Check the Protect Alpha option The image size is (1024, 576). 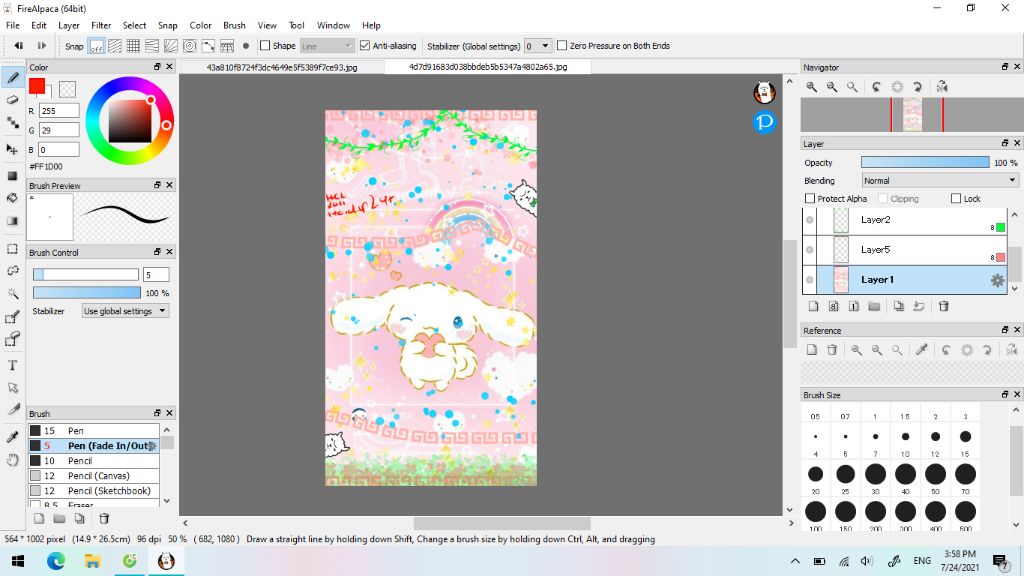click(810, 199)
